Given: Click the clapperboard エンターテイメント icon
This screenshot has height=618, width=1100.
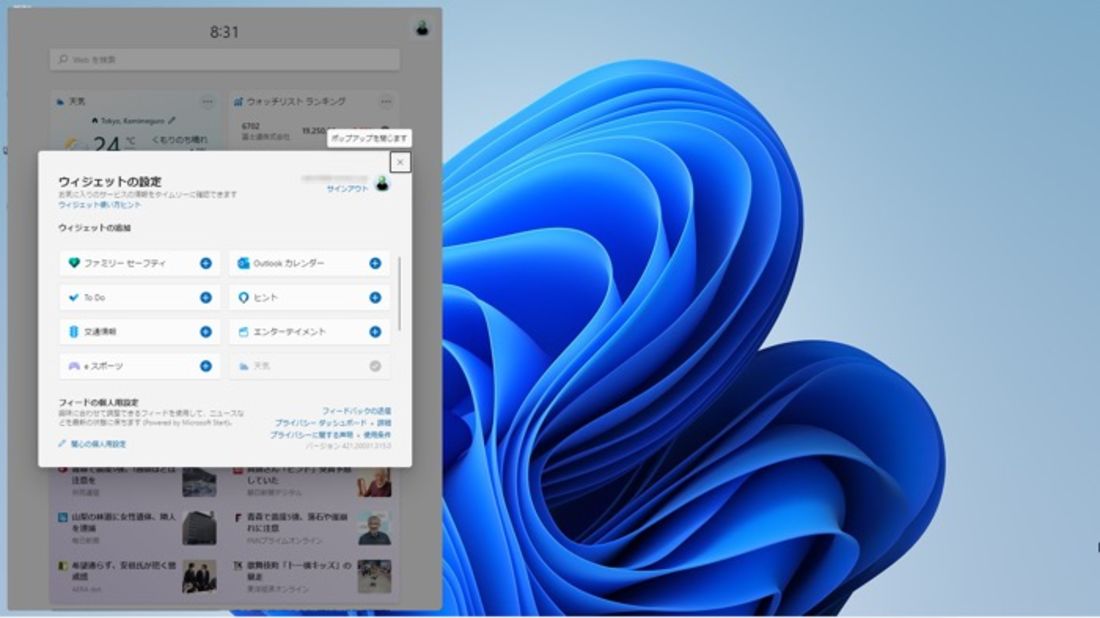Looking at the screenshot, I should (x=243, y=332).
